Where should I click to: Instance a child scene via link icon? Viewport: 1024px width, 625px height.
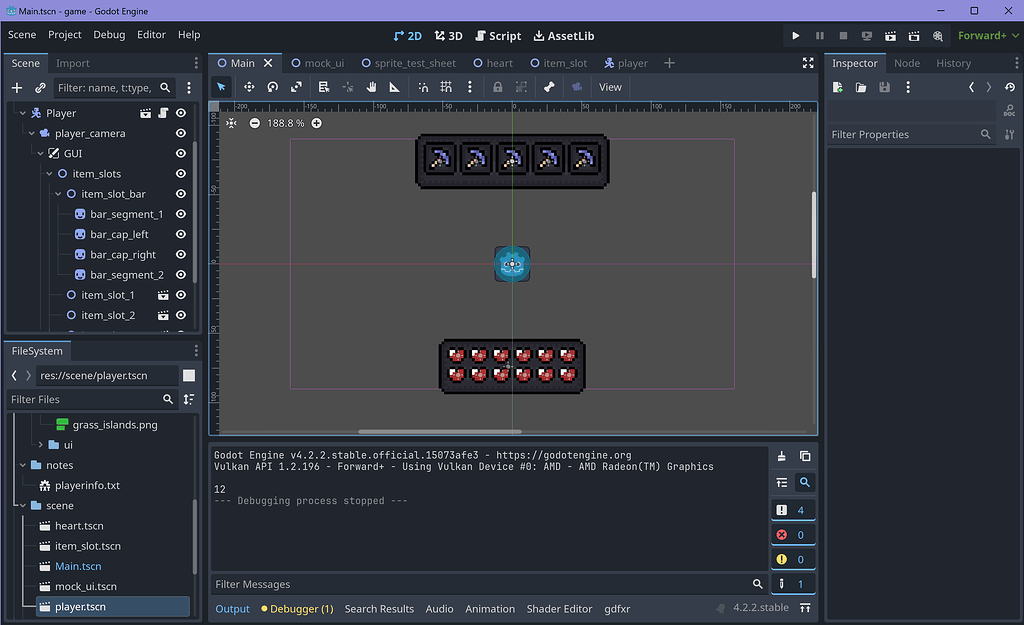[x=39, y=88]
